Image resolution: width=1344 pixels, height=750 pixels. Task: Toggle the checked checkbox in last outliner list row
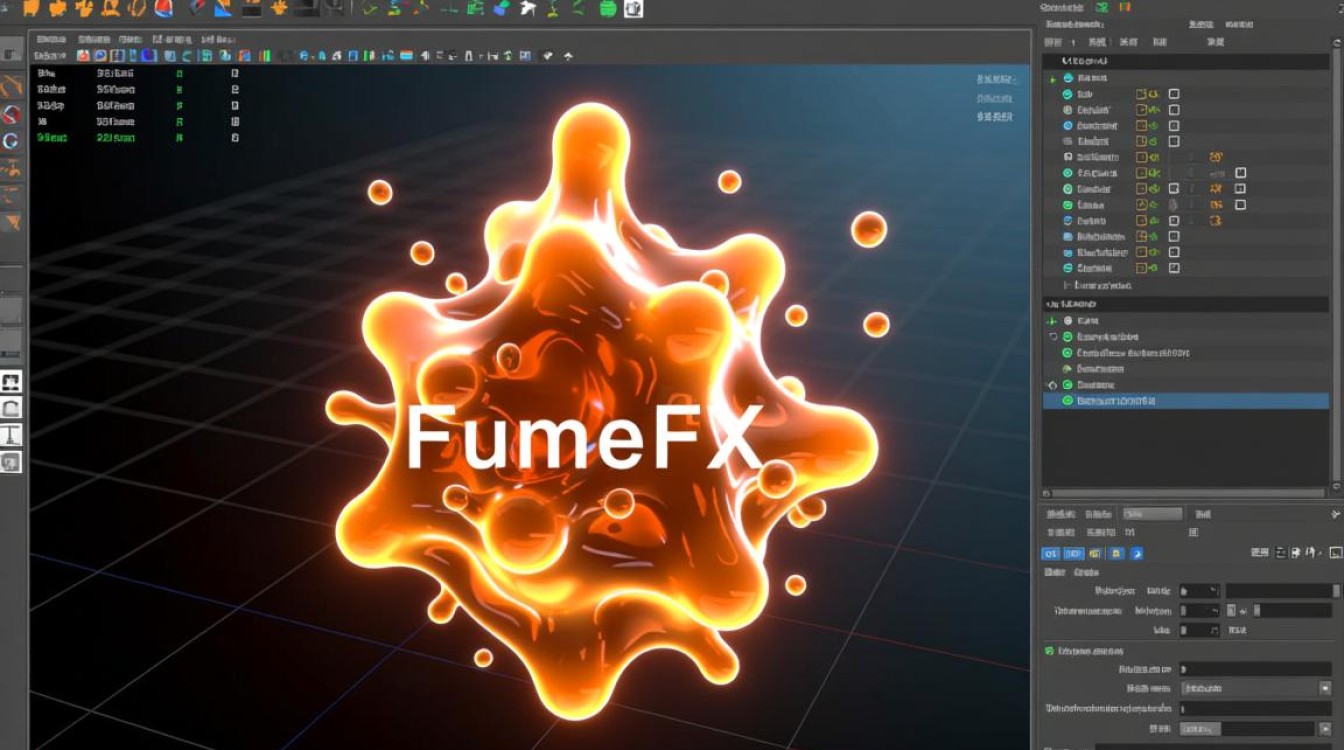(x=1174, y=268)
